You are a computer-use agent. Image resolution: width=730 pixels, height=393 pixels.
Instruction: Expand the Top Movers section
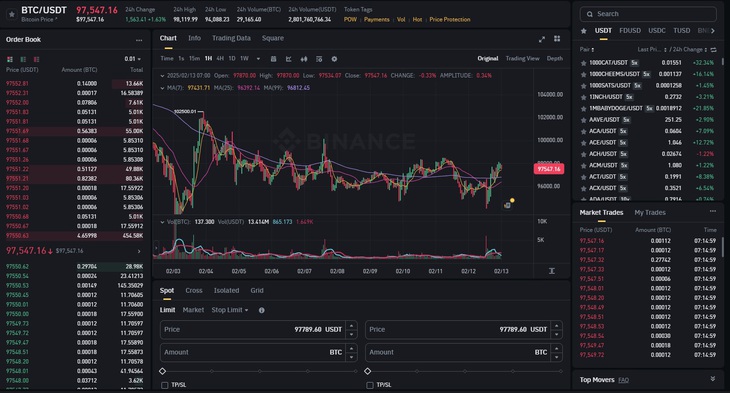tap(713, 379)
